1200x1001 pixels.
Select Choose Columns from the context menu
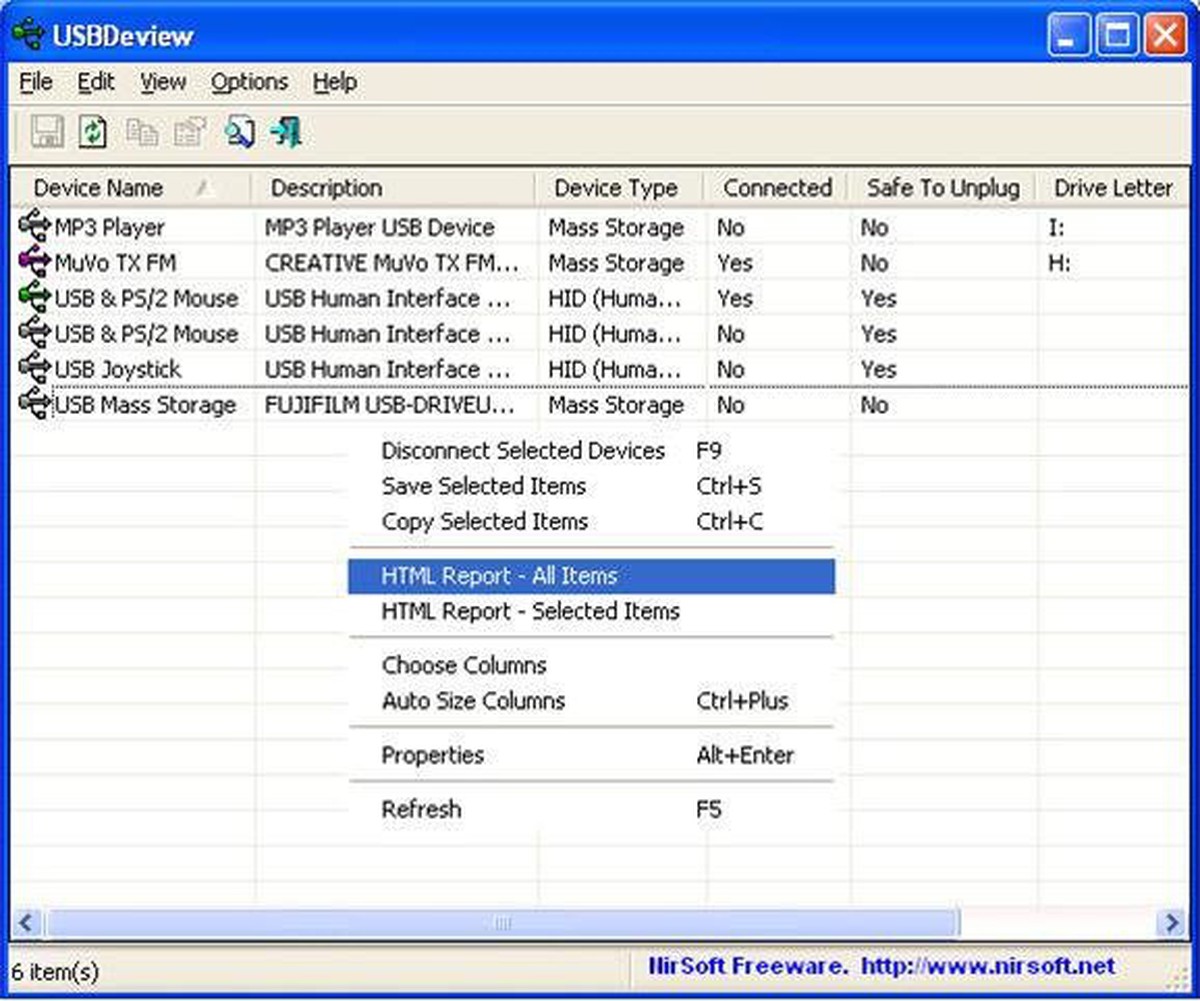463,665
